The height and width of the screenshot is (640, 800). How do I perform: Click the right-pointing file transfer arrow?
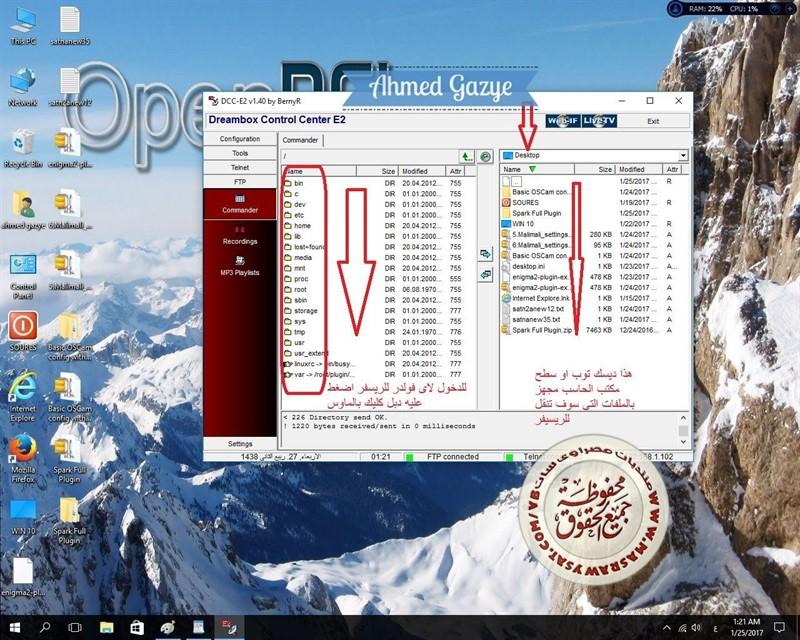(485, 254)
